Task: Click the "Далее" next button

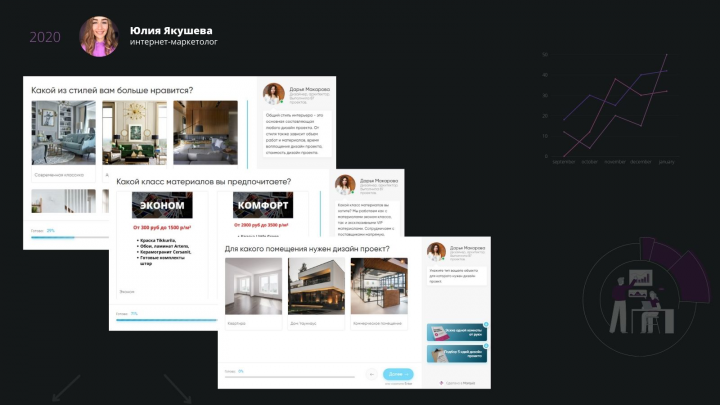Action: (x=398, y=374)
